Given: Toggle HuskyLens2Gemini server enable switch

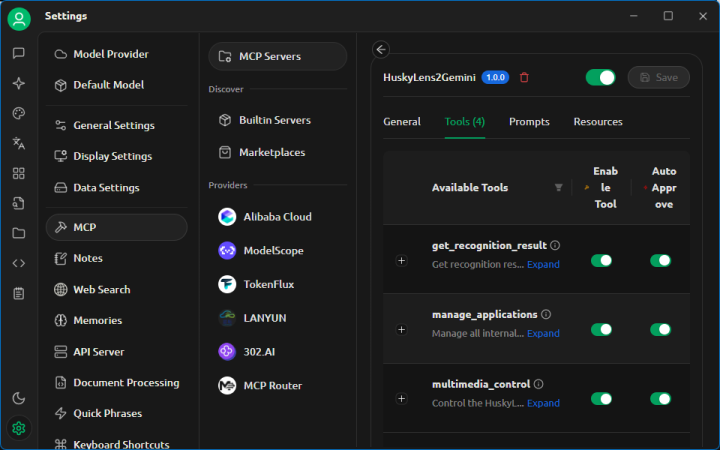Looking at the screenshot, I should [x=600, y=78].
